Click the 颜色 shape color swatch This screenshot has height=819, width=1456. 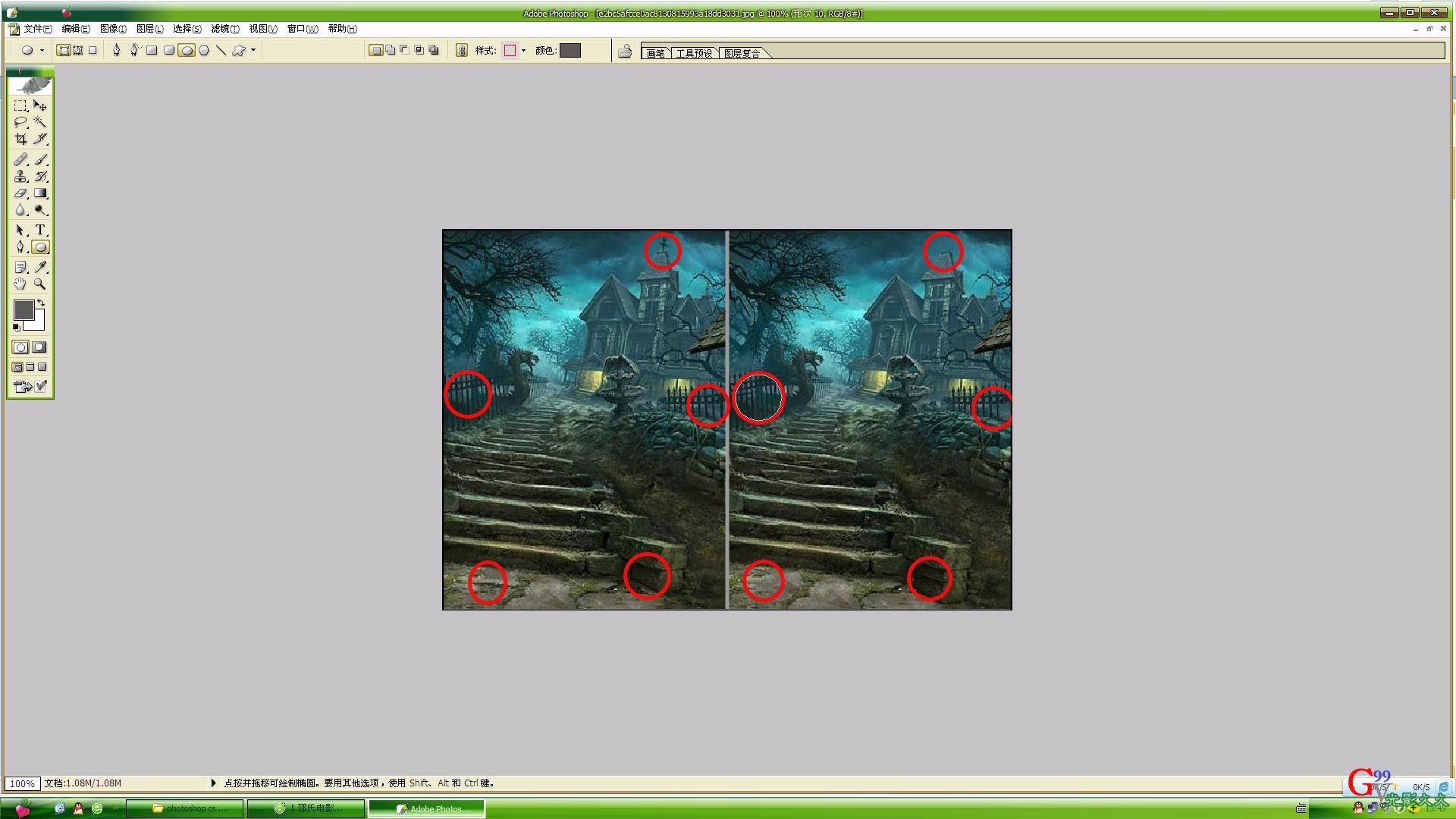(570, 50)
